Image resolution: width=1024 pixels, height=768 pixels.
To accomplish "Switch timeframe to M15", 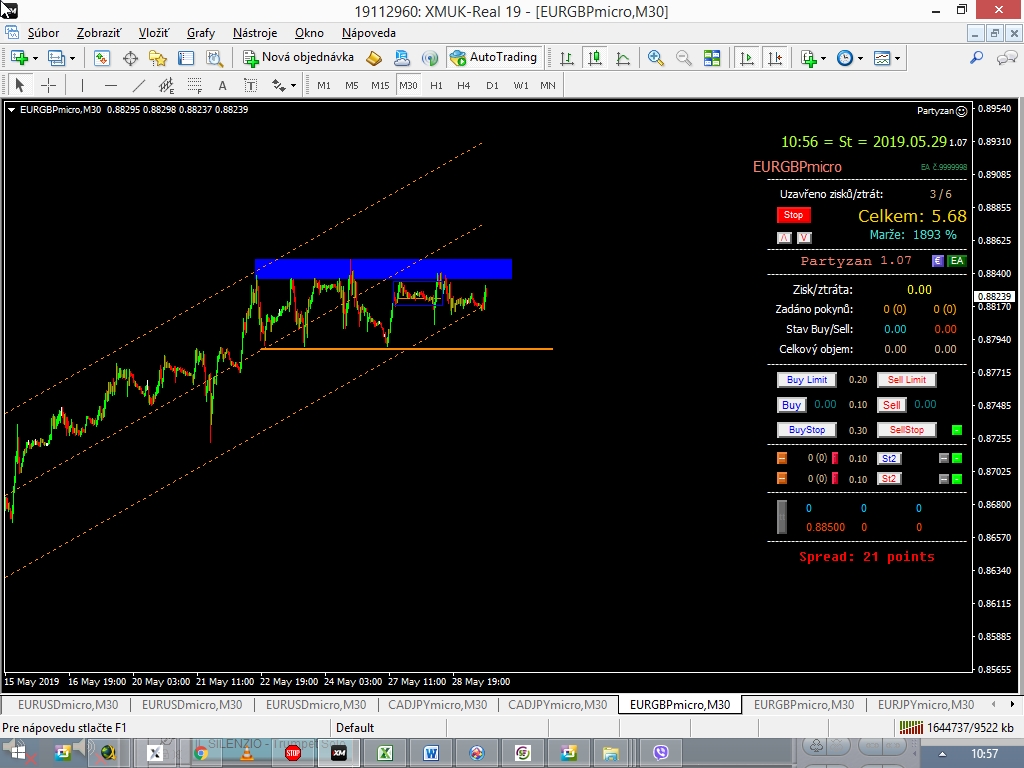I will 380,85.
